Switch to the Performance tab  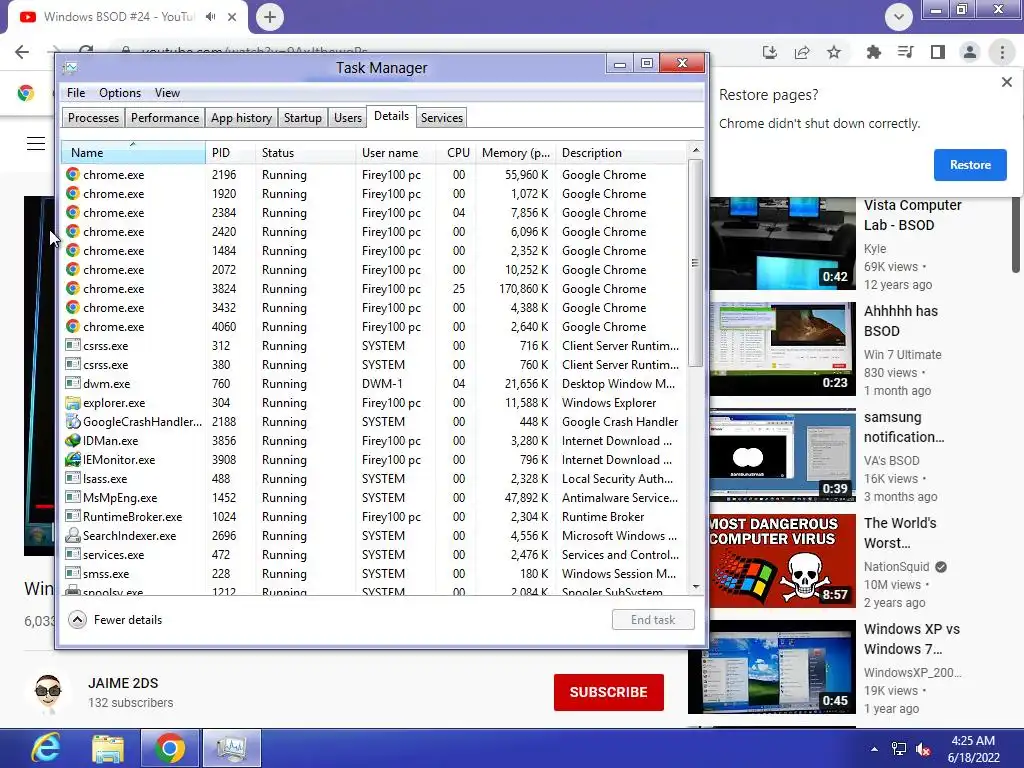165,118
